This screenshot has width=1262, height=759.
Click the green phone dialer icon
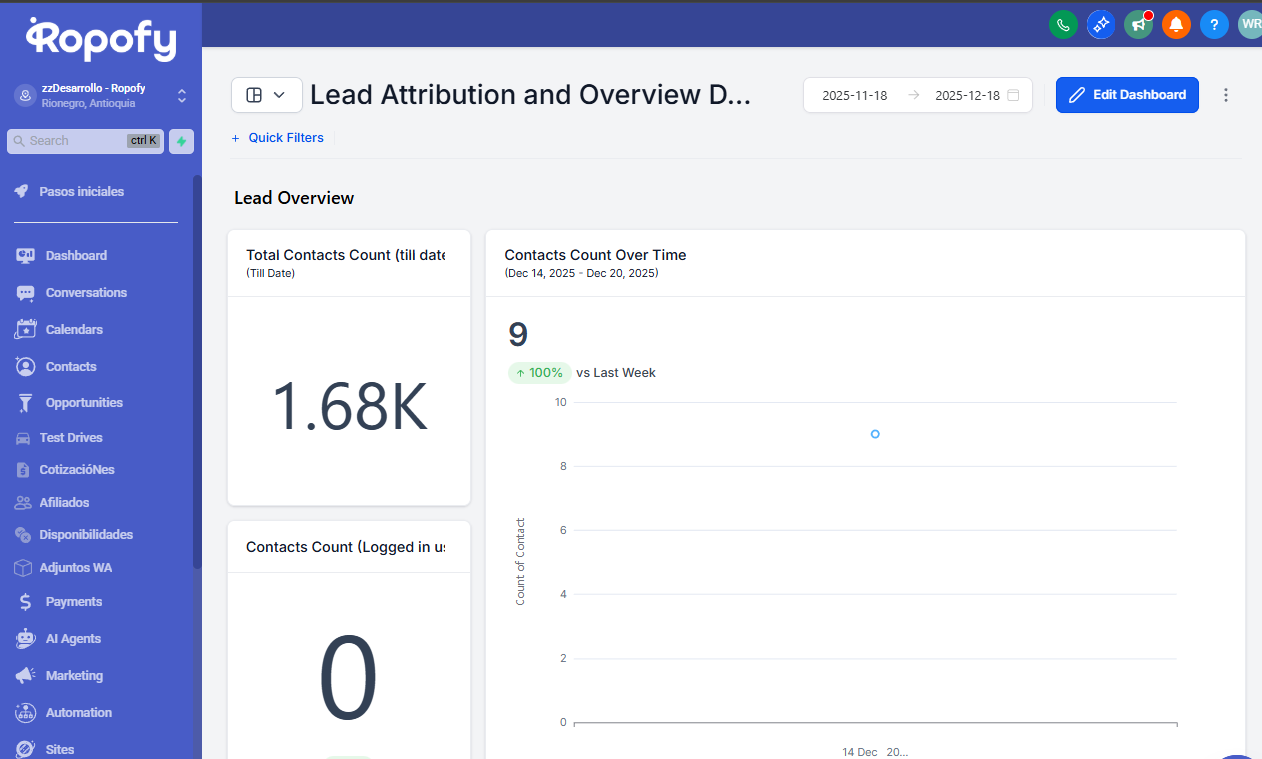tap(1063, 25)
